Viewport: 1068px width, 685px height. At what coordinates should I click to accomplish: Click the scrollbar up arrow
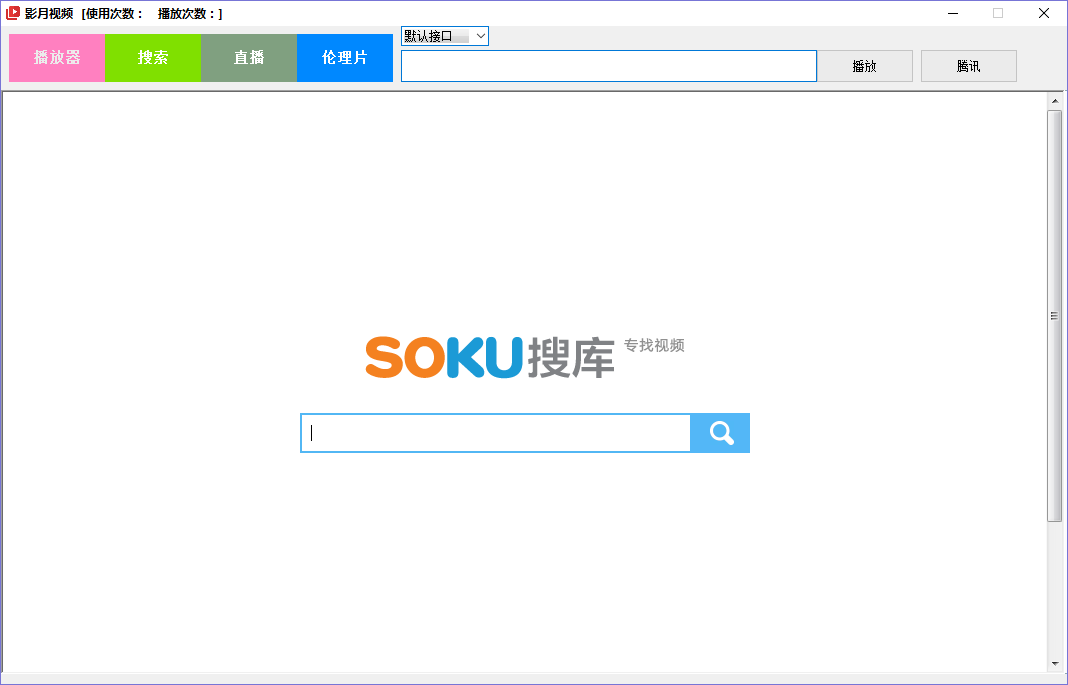(x=1055, y=101)
